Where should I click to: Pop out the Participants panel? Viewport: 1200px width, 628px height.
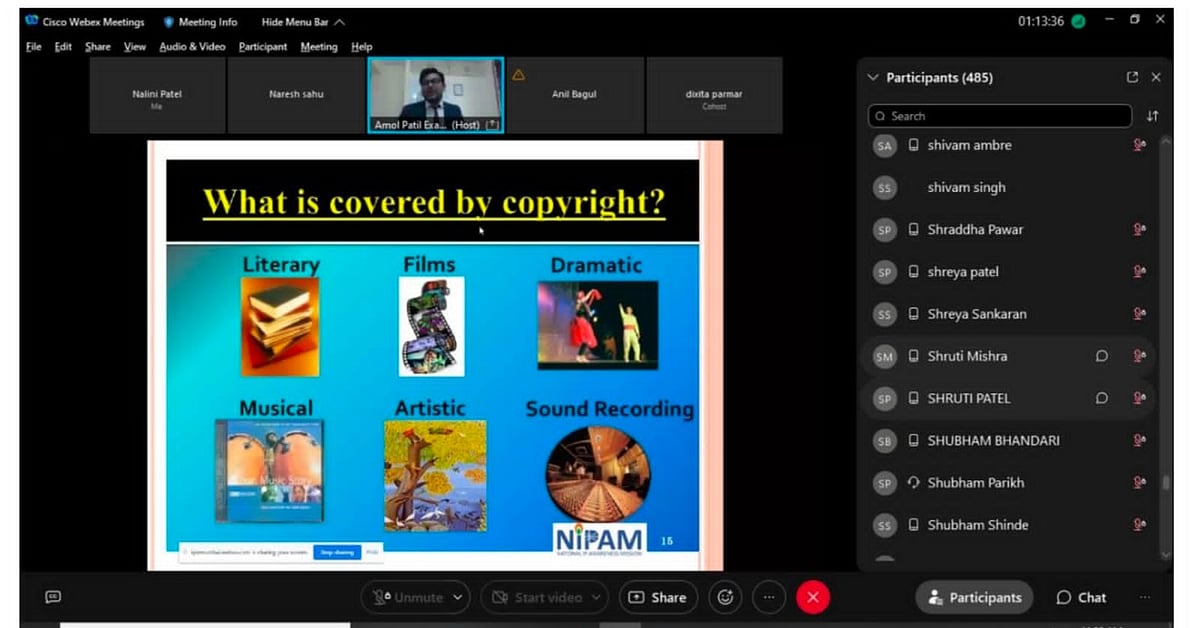1132,77
